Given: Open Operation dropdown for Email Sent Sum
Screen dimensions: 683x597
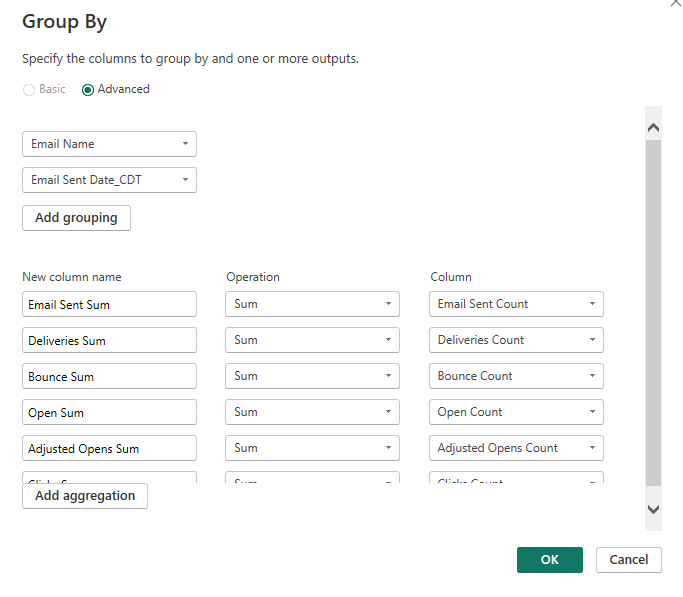Looking at the screenshot, I should click(312, 304).
